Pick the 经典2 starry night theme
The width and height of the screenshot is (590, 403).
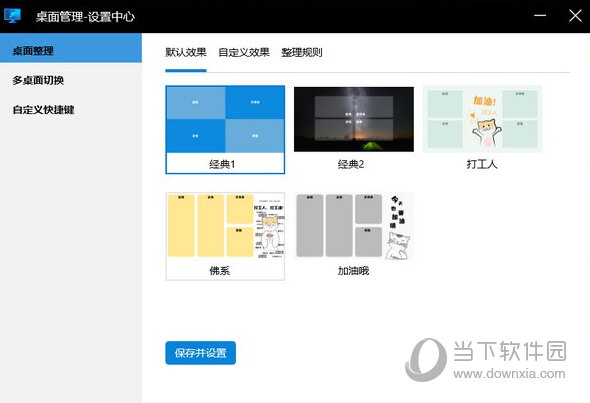[x=354, y=119]
